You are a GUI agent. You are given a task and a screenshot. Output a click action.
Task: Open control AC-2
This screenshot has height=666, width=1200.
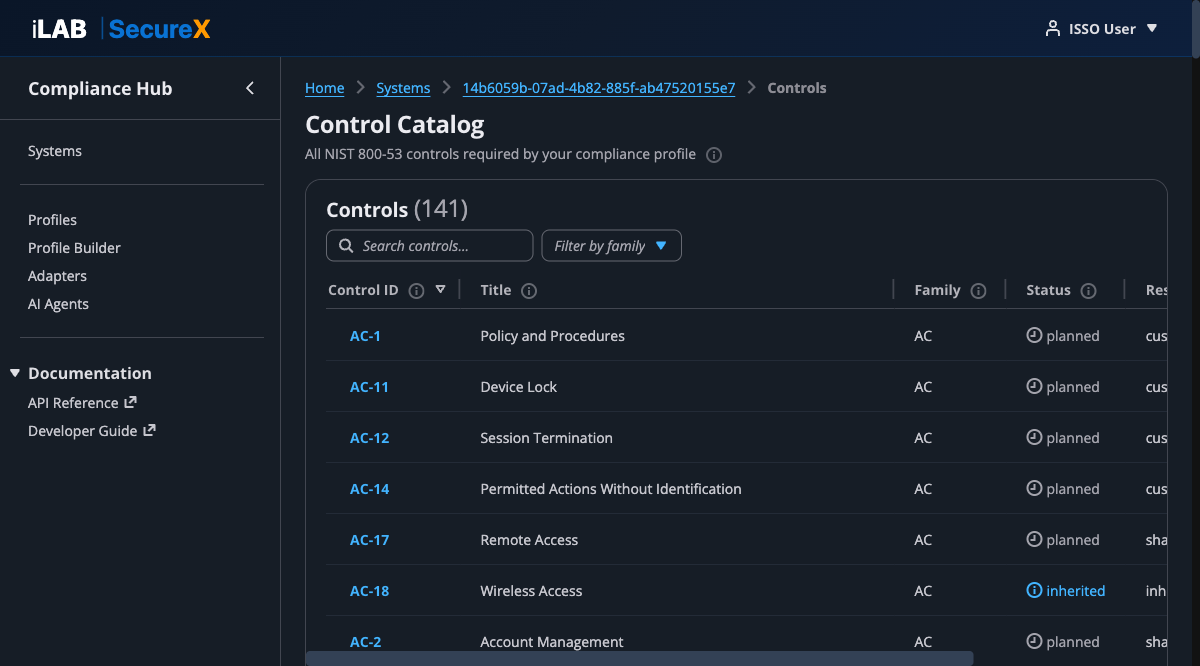pyautogui.click(x=365, y=642)
